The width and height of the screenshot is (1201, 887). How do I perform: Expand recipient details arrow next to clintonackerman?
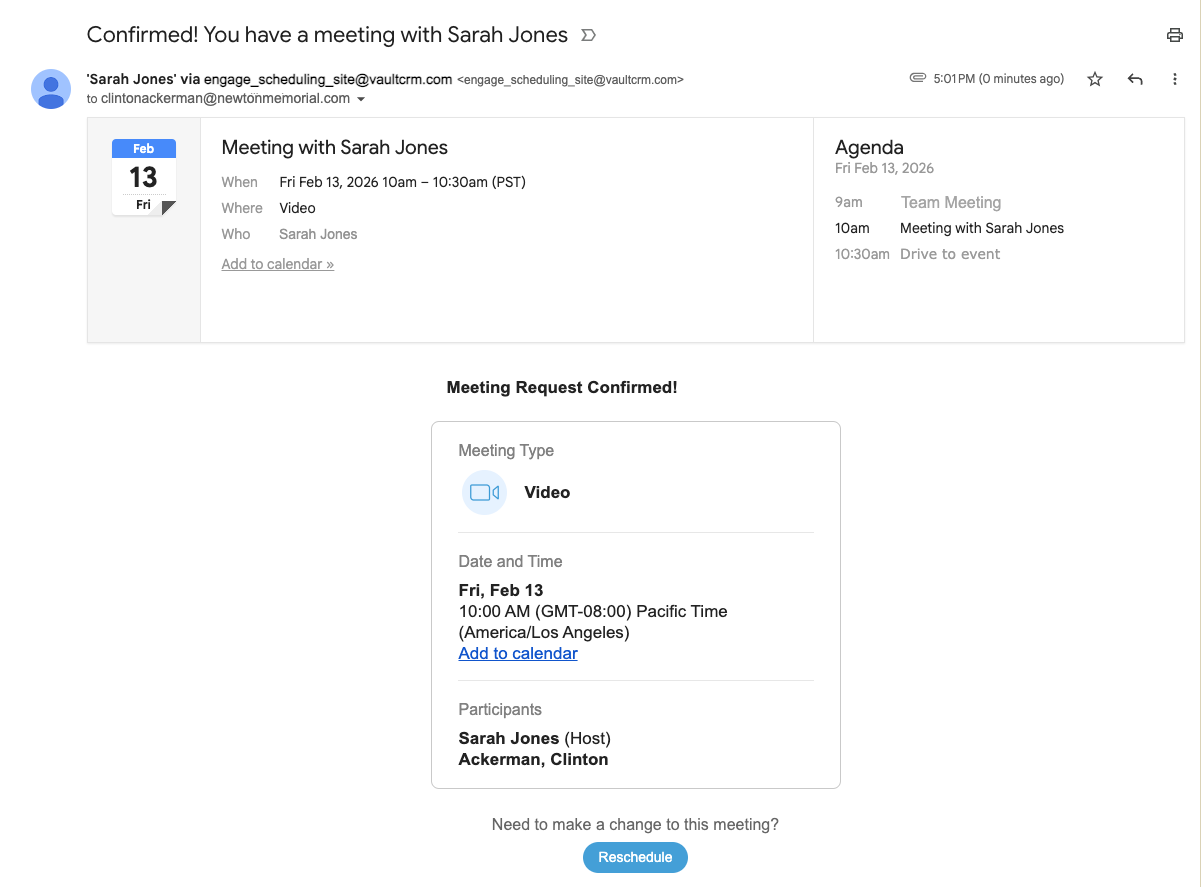pyautogui.click(x=361, y=99)
